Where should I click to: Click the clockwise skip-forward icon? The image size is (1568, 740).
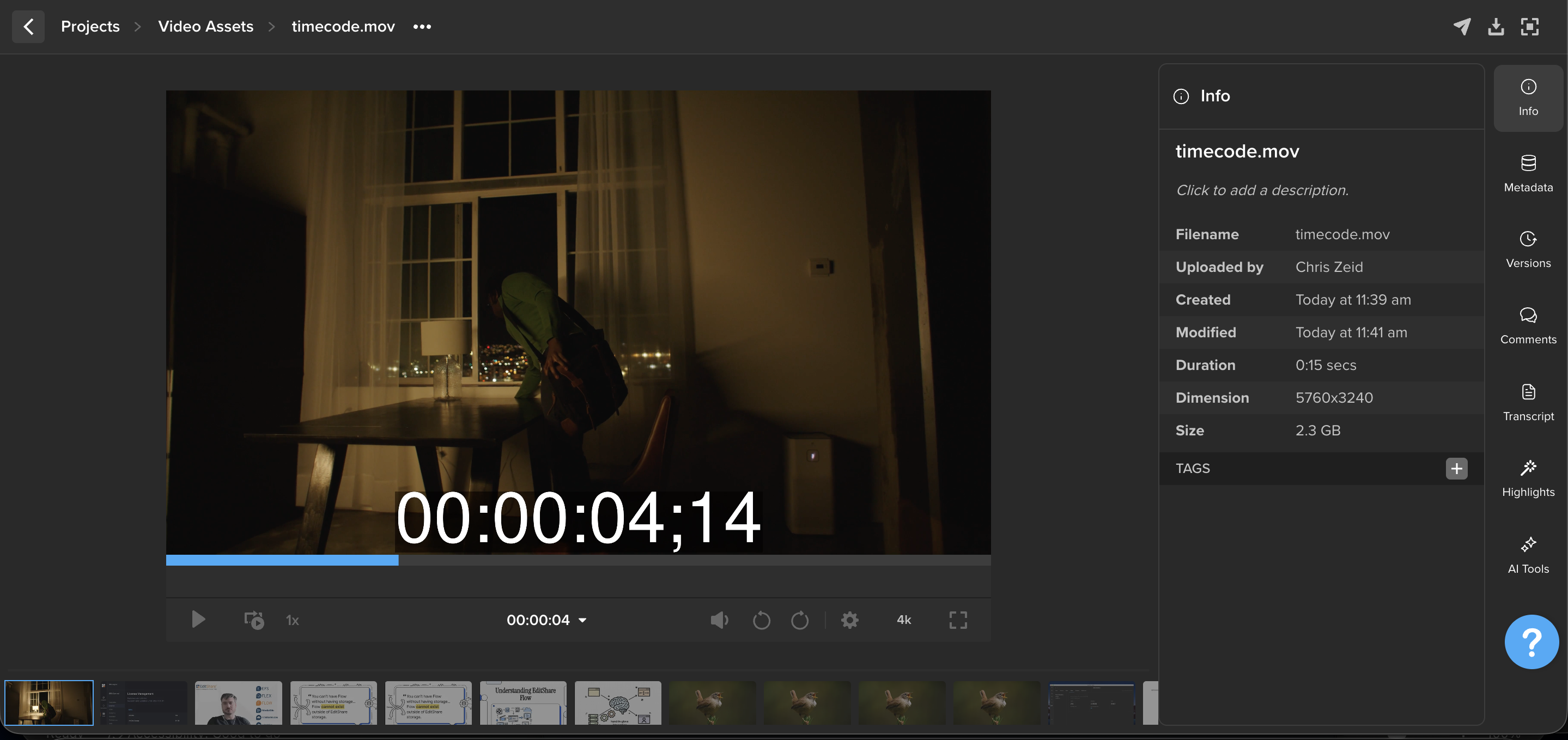[799, 620]
